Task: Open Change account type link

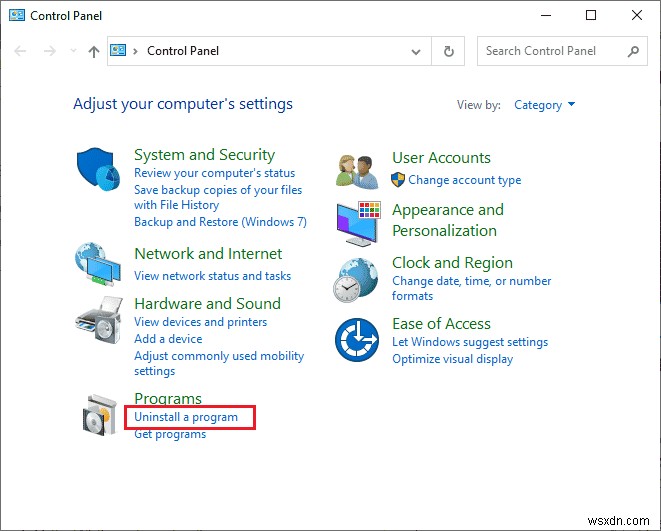Action: [x=464, y=180]
